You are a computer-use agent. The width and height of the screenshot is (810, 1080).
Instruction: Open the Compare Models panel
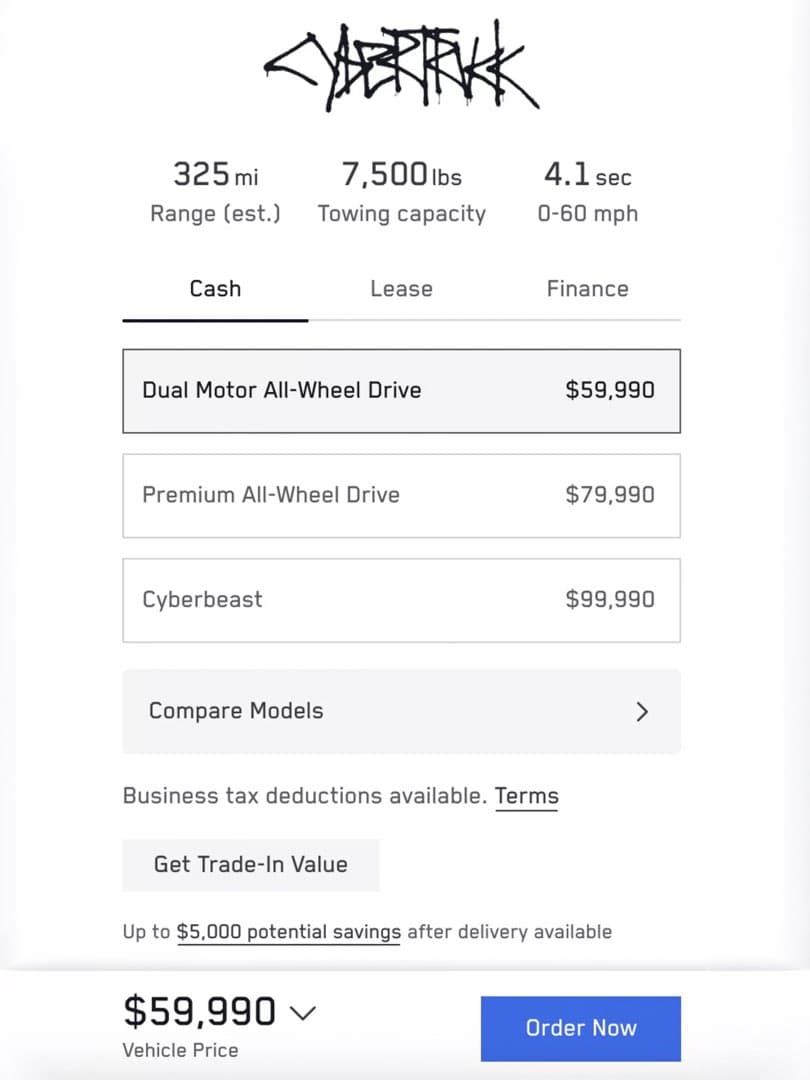point(402,711)
